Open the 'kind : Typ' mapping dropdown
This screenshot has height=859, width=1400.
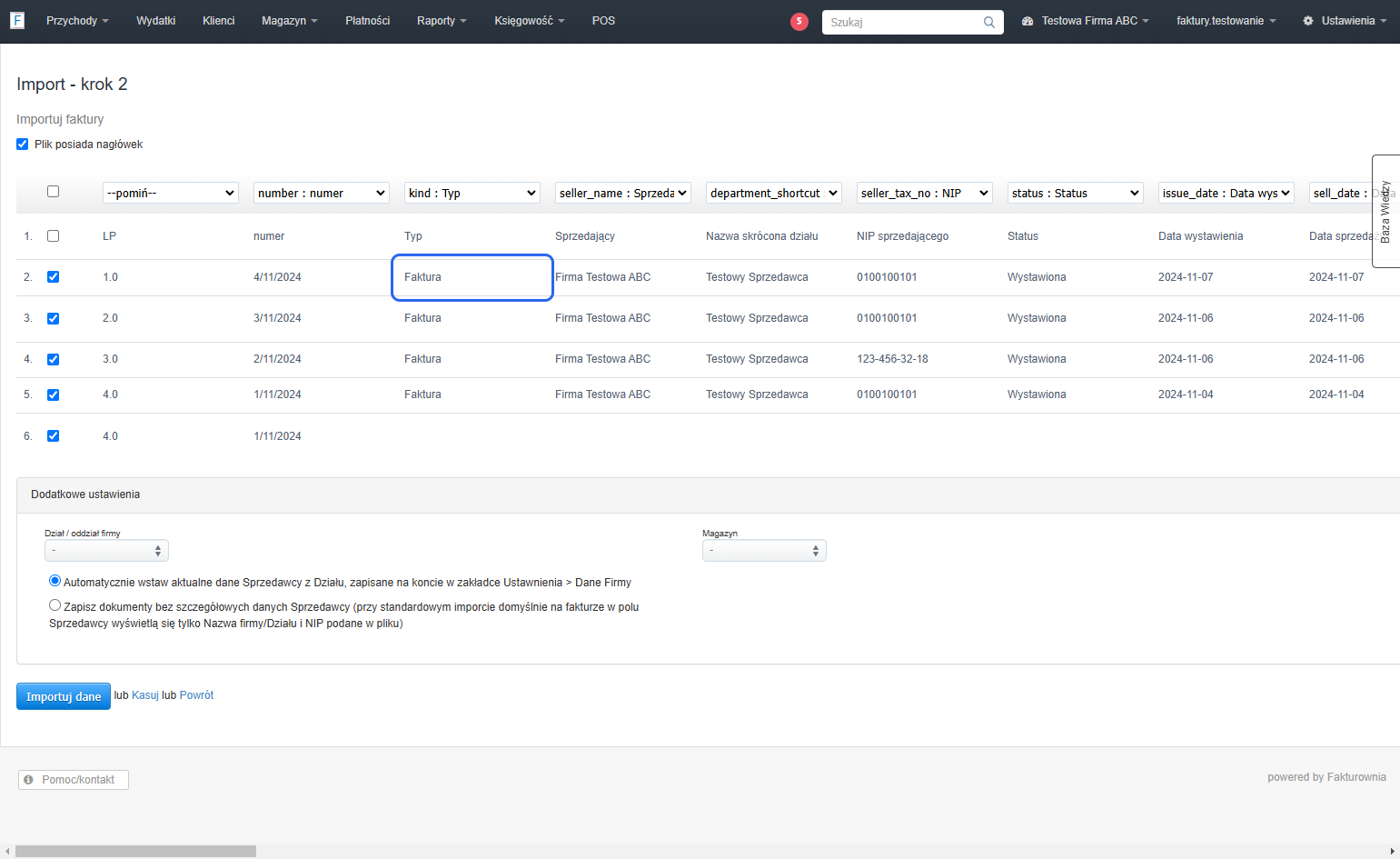[x=472, y=193]
